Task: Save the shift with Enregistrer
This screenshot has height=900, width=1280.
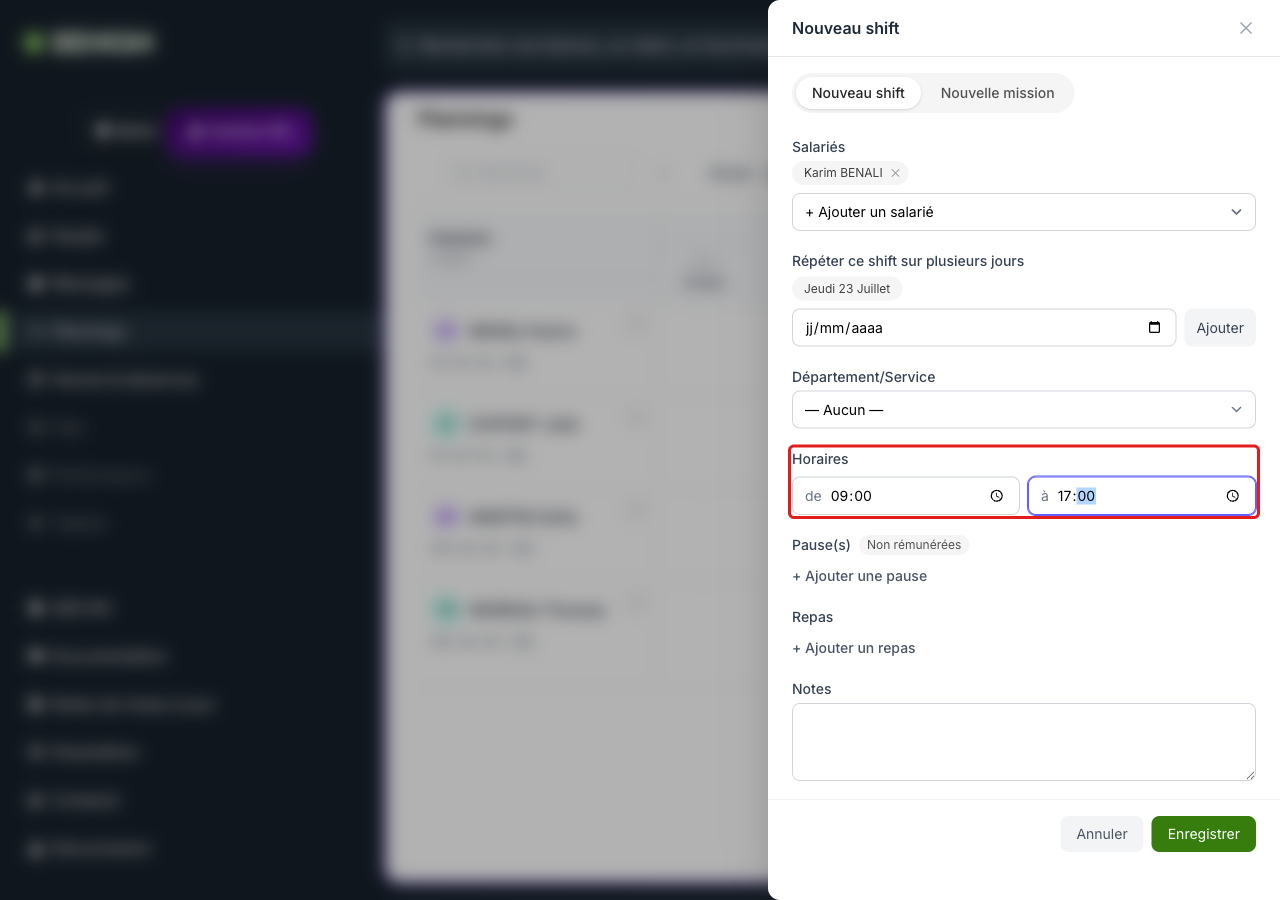Action: 1204,834
